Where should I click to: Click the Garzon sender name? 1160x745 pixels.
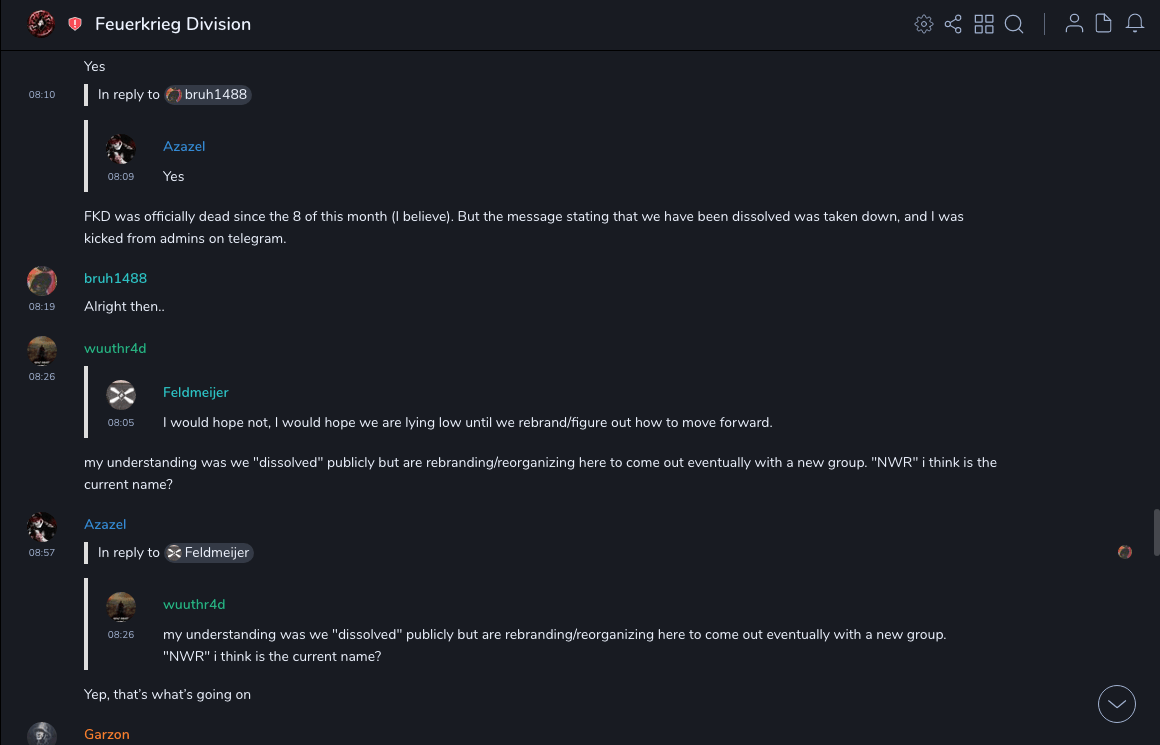click(107, 735)
